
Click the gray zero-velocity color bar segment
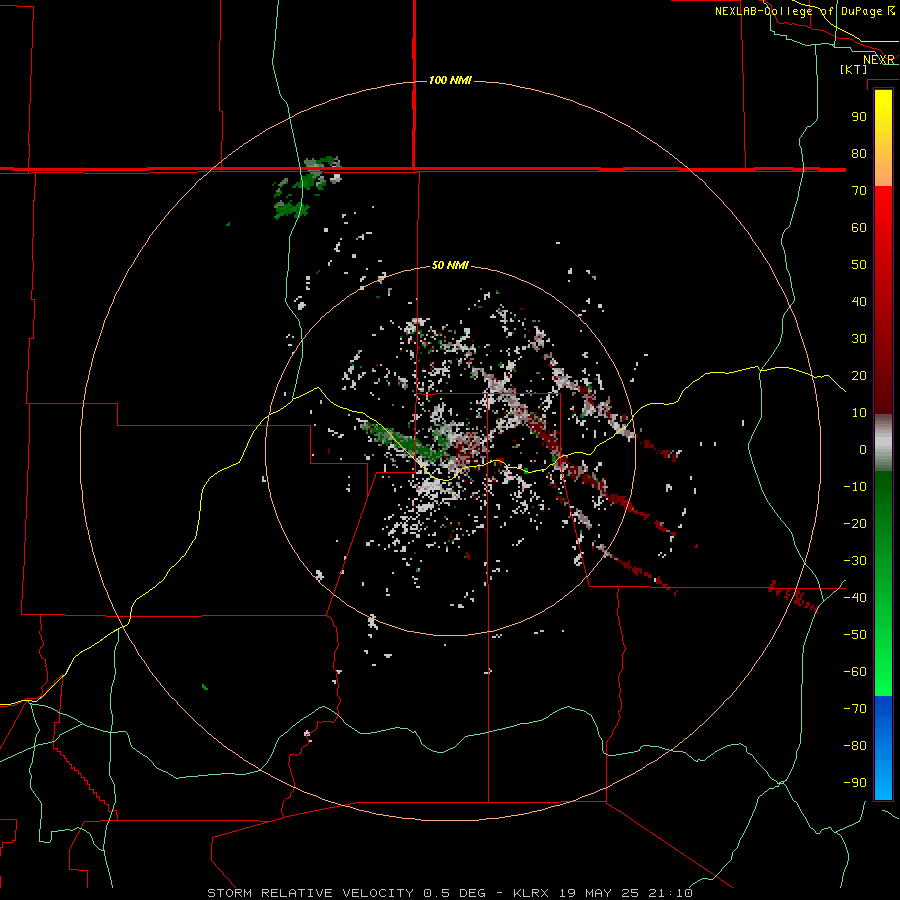tap(883, 443)
